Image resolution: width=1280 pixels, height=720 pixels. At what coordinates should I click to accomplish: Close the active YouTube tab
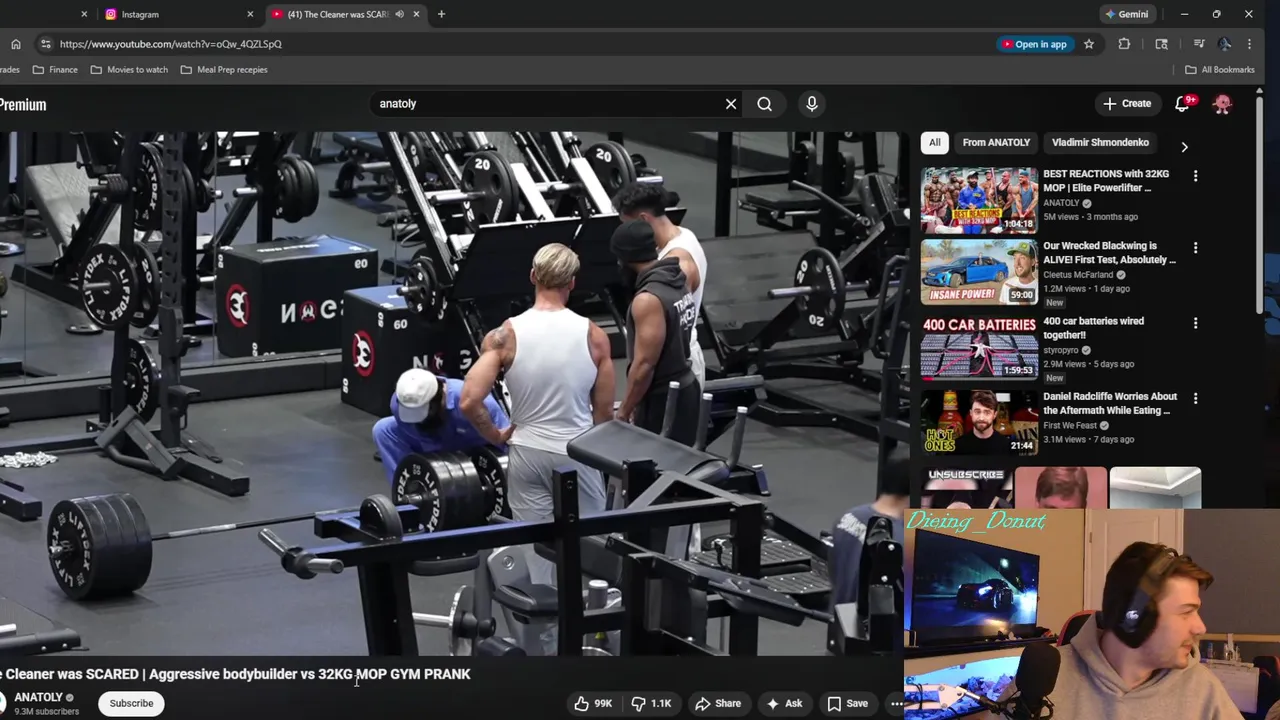coord(416,14)
